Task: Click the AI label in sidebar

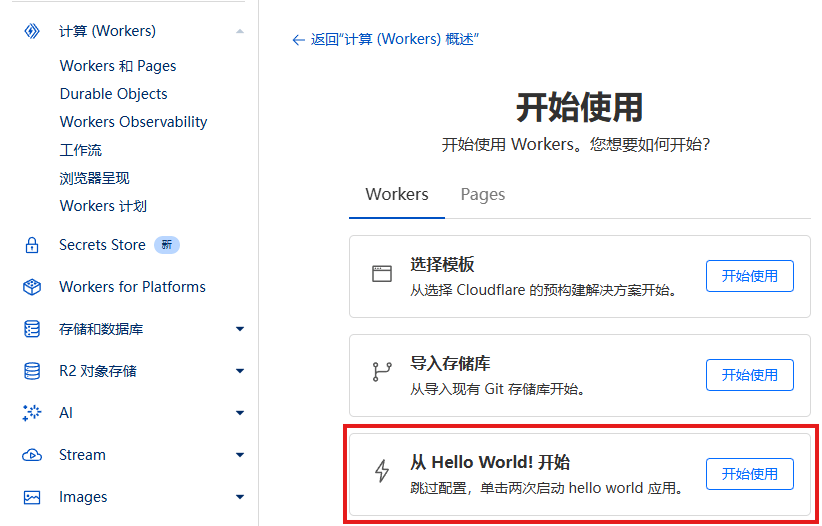Action: click(66, 413)
